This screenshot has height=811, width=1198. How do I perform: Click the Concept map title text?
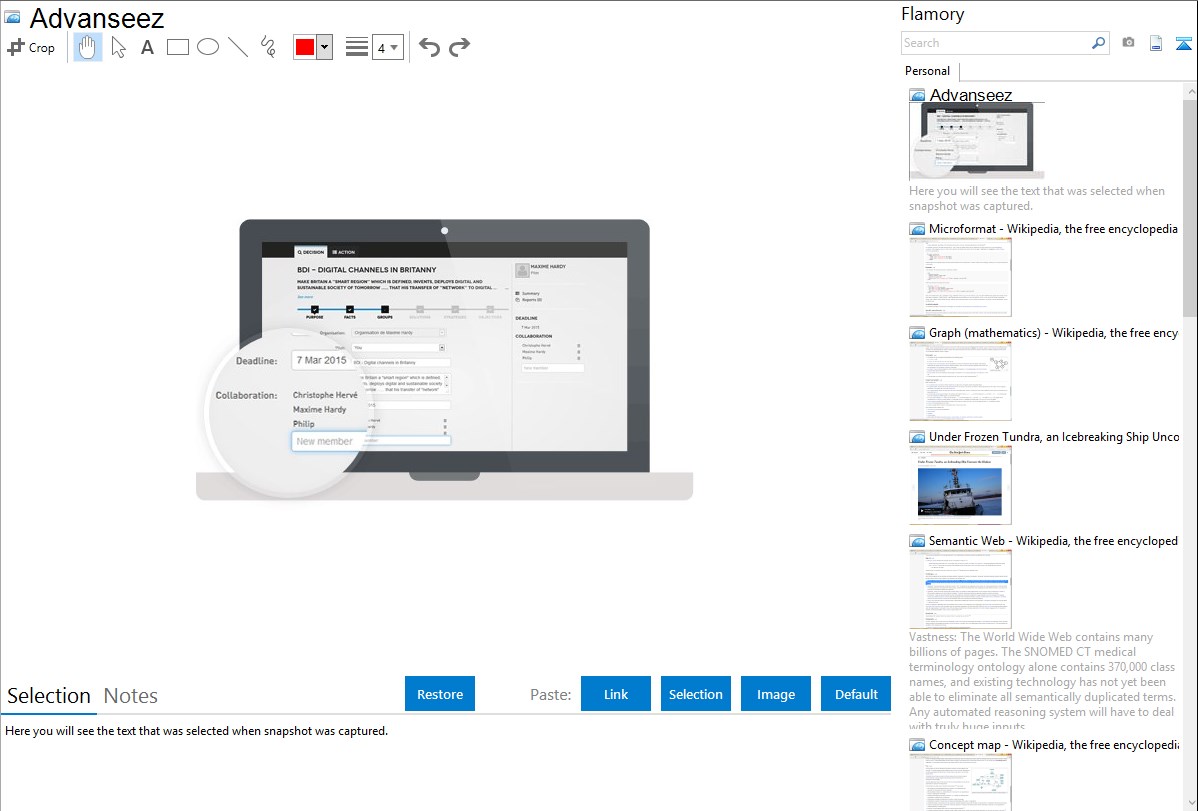pyautogui.click(x=1054, y=744)
